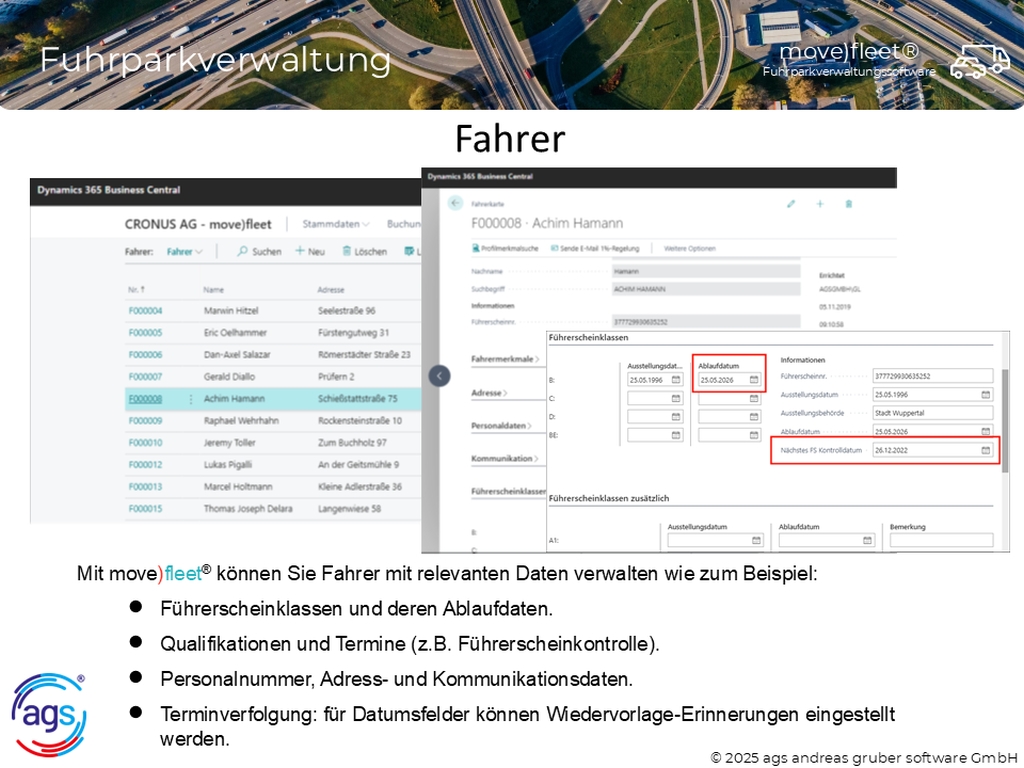This screenshot has height=768, width=1024.
Task: Click the Nächstes FS Kontrolldatum field 26.12.2022
Action: click(x=933, y=450)
